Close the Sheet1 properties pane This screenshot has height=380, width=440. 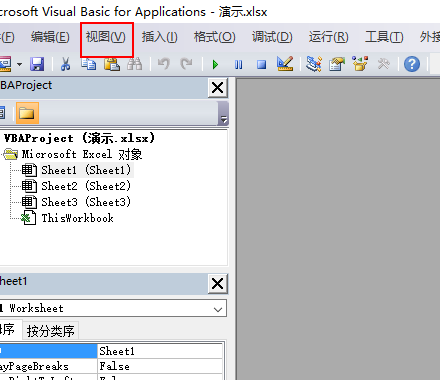point(218,284)
